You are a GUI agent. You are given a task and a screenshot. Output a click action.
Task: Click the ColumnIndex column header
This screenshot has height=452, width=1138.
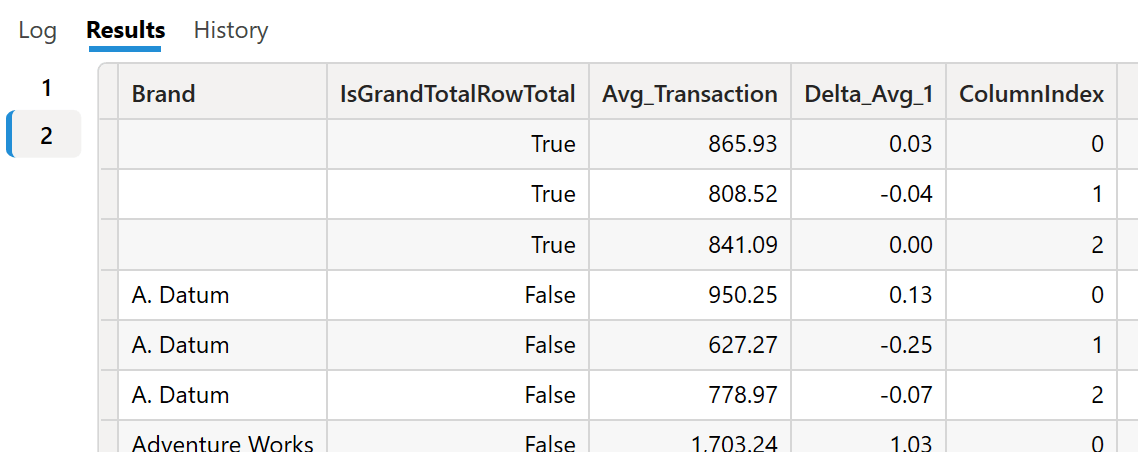point(1032,94)
